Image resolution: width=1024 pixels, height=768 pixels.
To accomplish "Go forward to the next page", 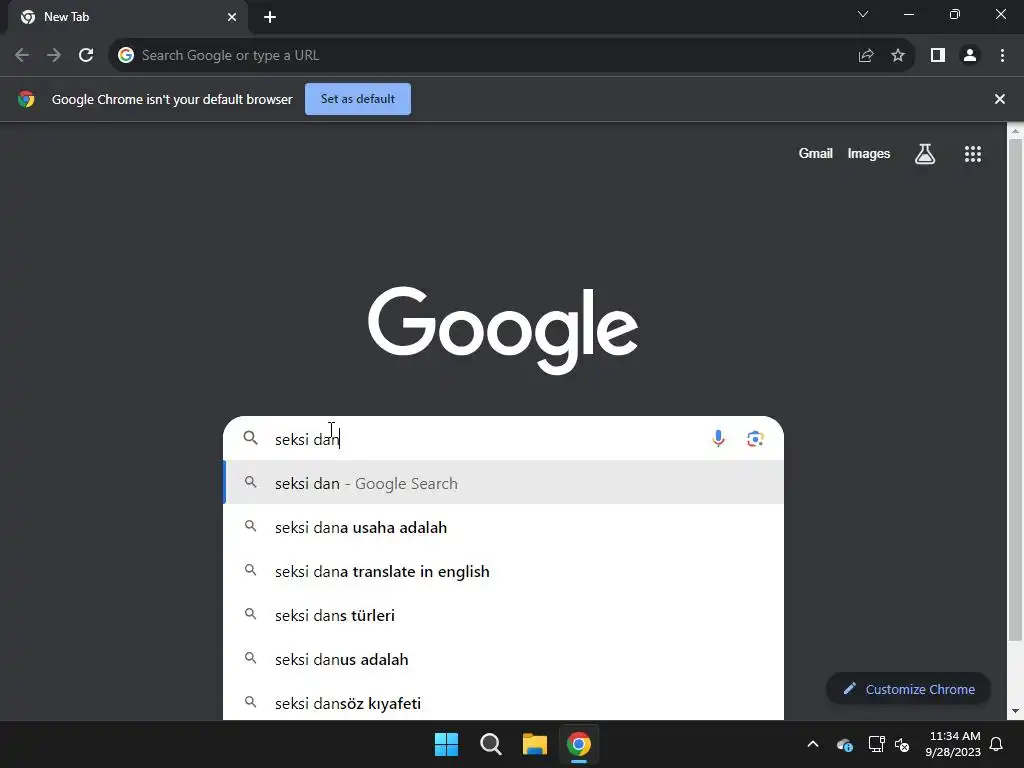I will pos(54,56).
